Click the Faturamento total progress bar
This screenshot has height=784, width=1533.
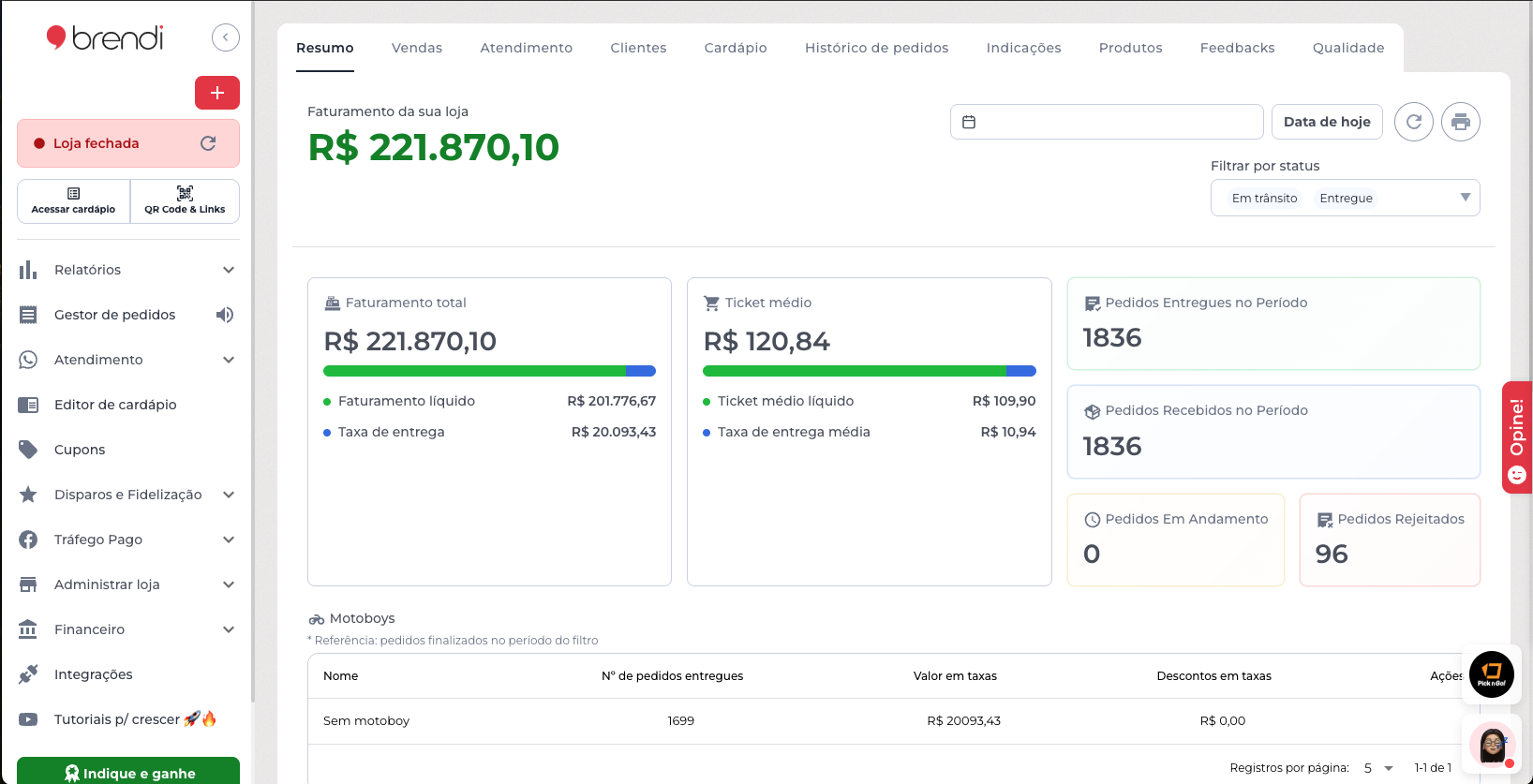[489, 371]
